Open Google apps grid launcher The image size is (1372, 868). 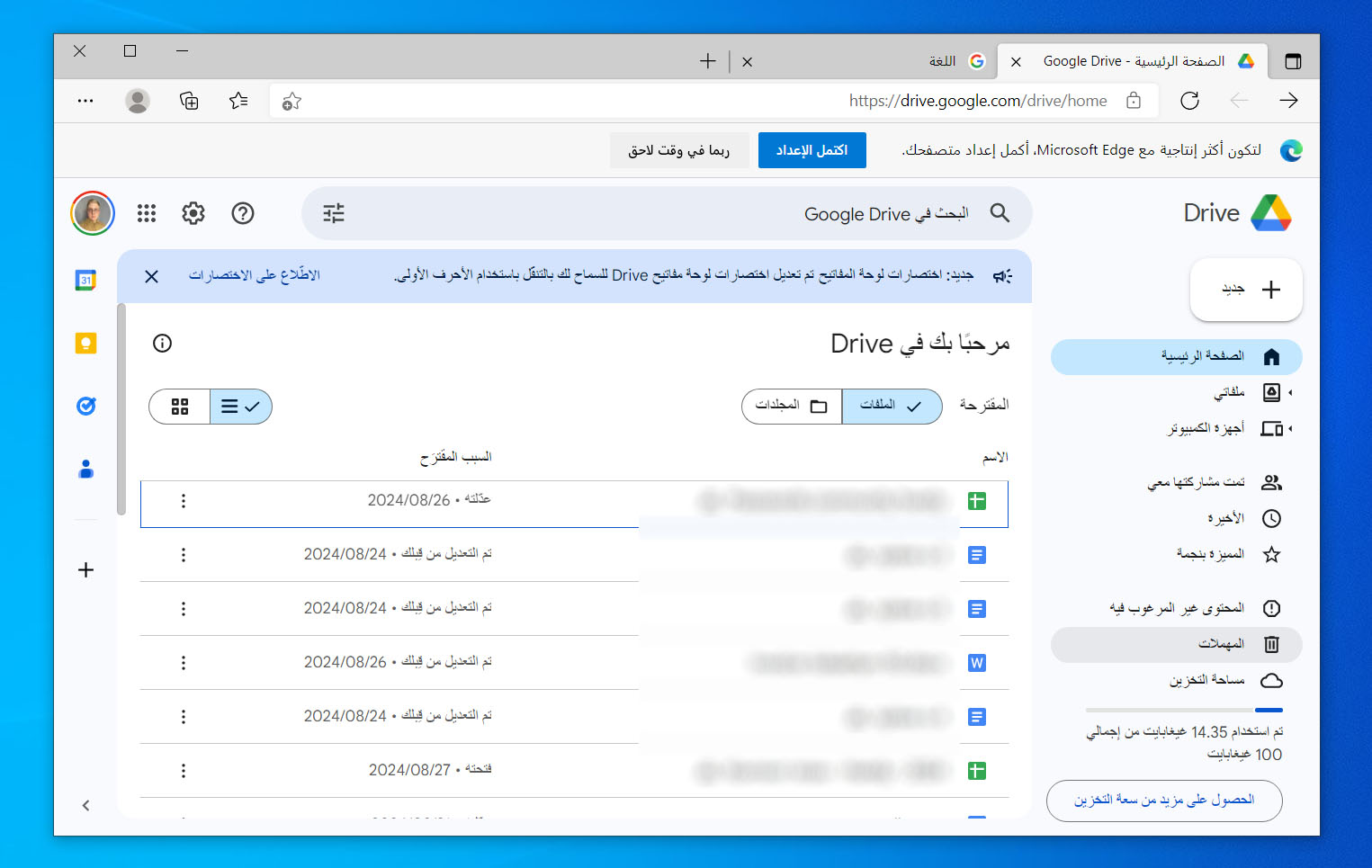pyautogui.click(x=147, y=213)
